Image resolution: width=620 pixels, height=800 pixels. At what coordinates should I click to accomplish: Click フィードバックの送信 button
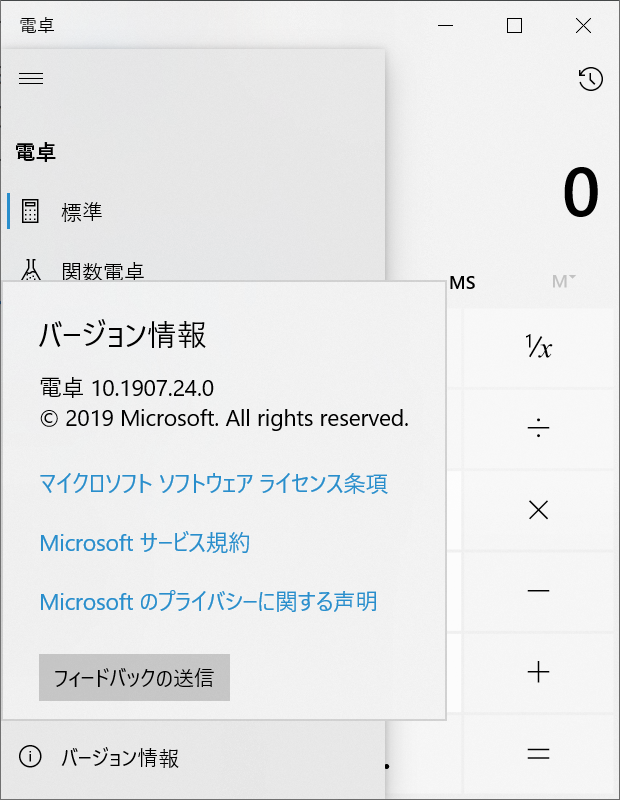pyautogui.click(x=134, y=678)
